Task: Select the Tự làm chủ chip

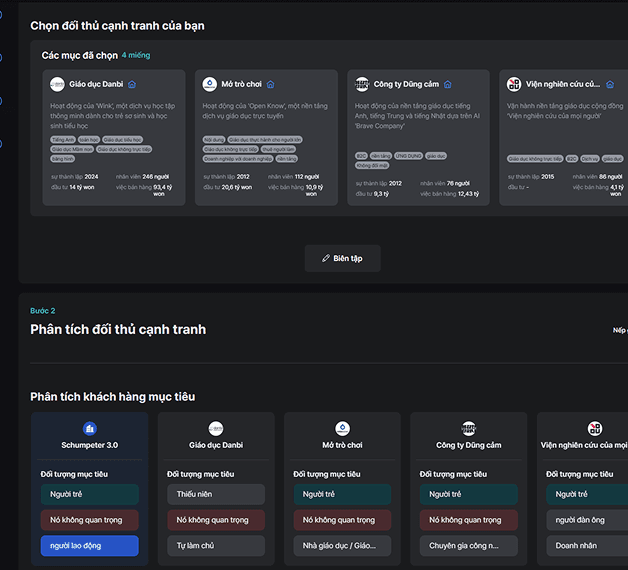Action: [216, 546]
